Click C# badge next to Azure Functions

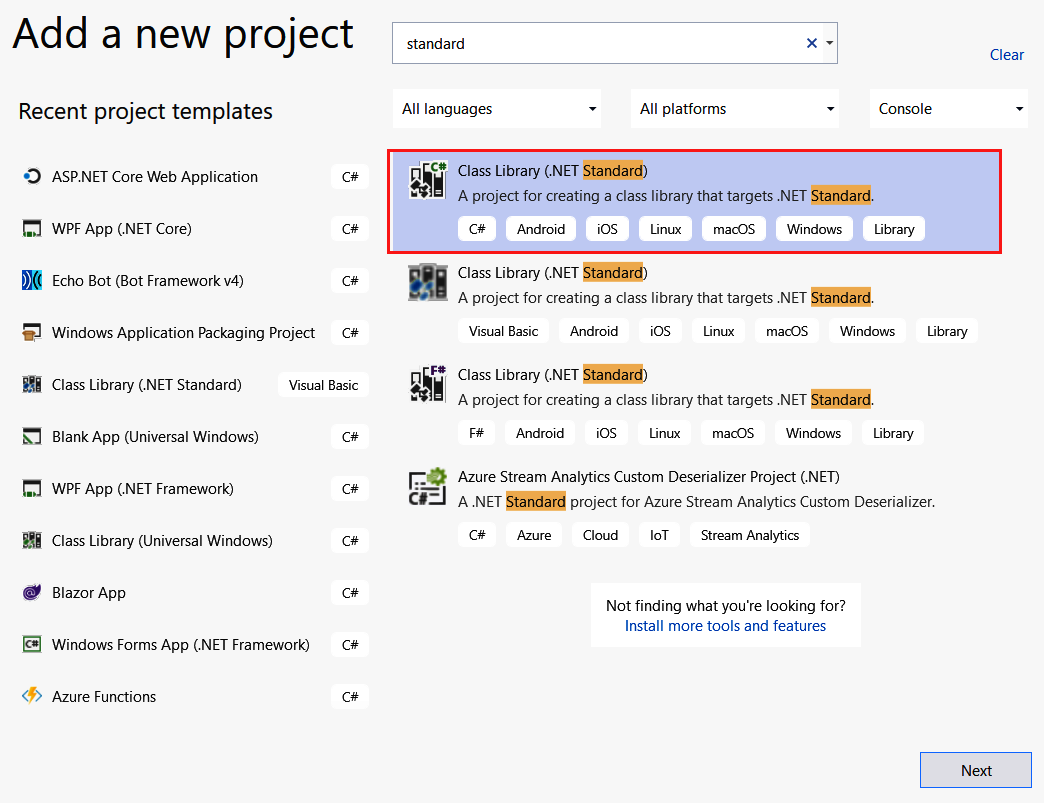point(350,696)
